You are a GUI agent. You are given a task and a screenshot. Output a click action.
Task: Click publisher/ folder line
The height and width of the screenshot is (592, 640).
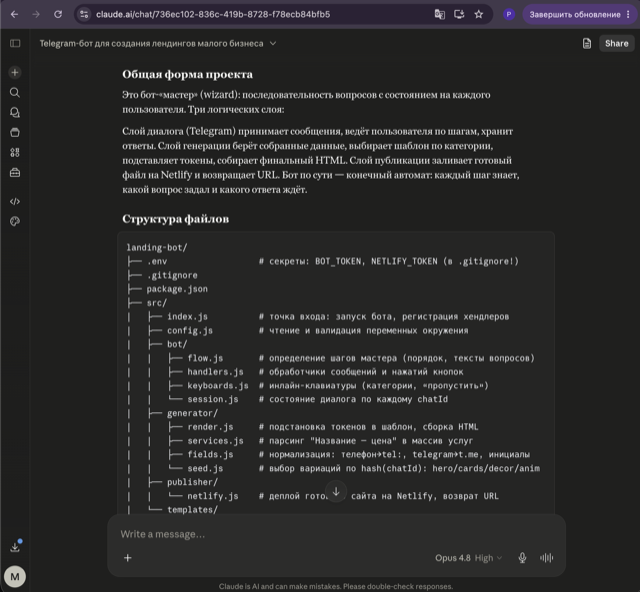(192, 482)
